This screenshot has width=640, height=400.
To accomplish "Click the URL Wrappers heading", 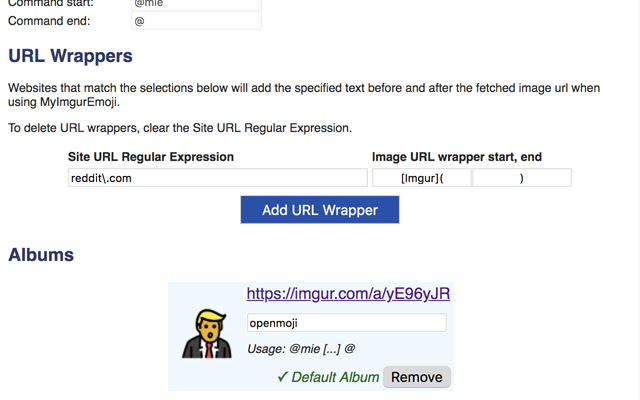I will [70, 55].
